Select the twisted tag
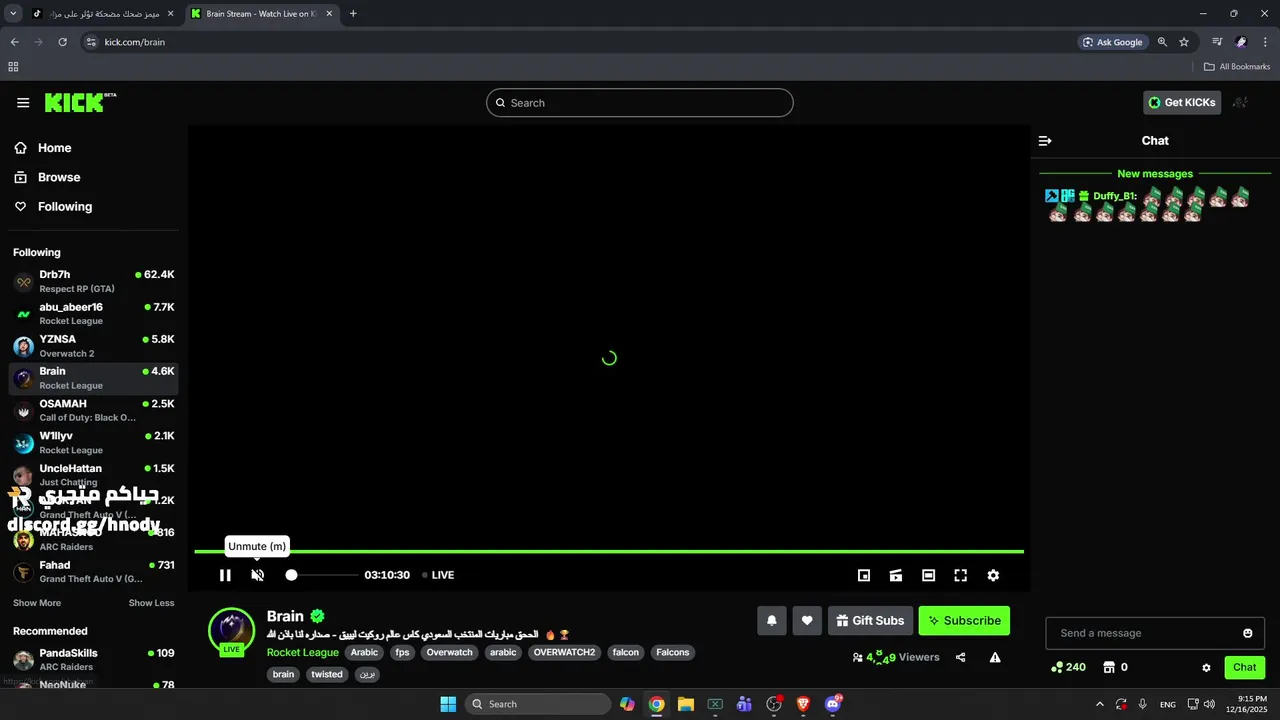Screen dimensions: 1280x720 click(x=327, y=674)
